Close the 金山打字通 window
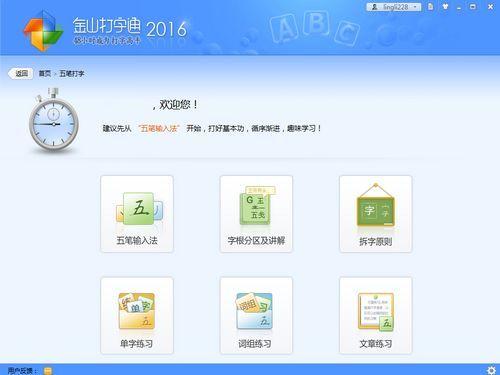500x375 pixels. click(x=490, y=7)
